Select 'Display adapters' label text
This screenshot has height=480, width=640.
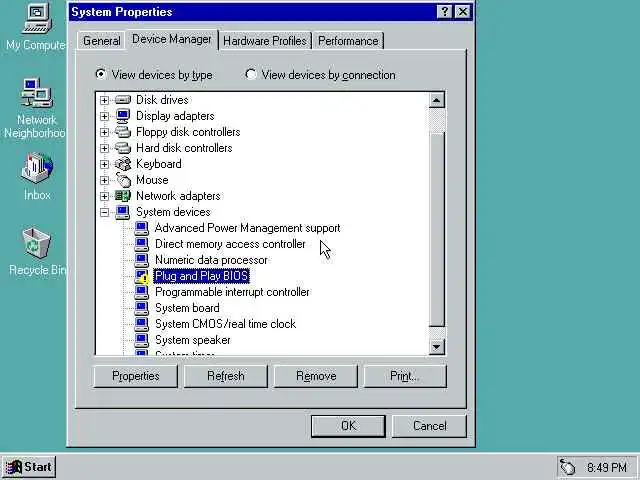[x=175, y=116]
